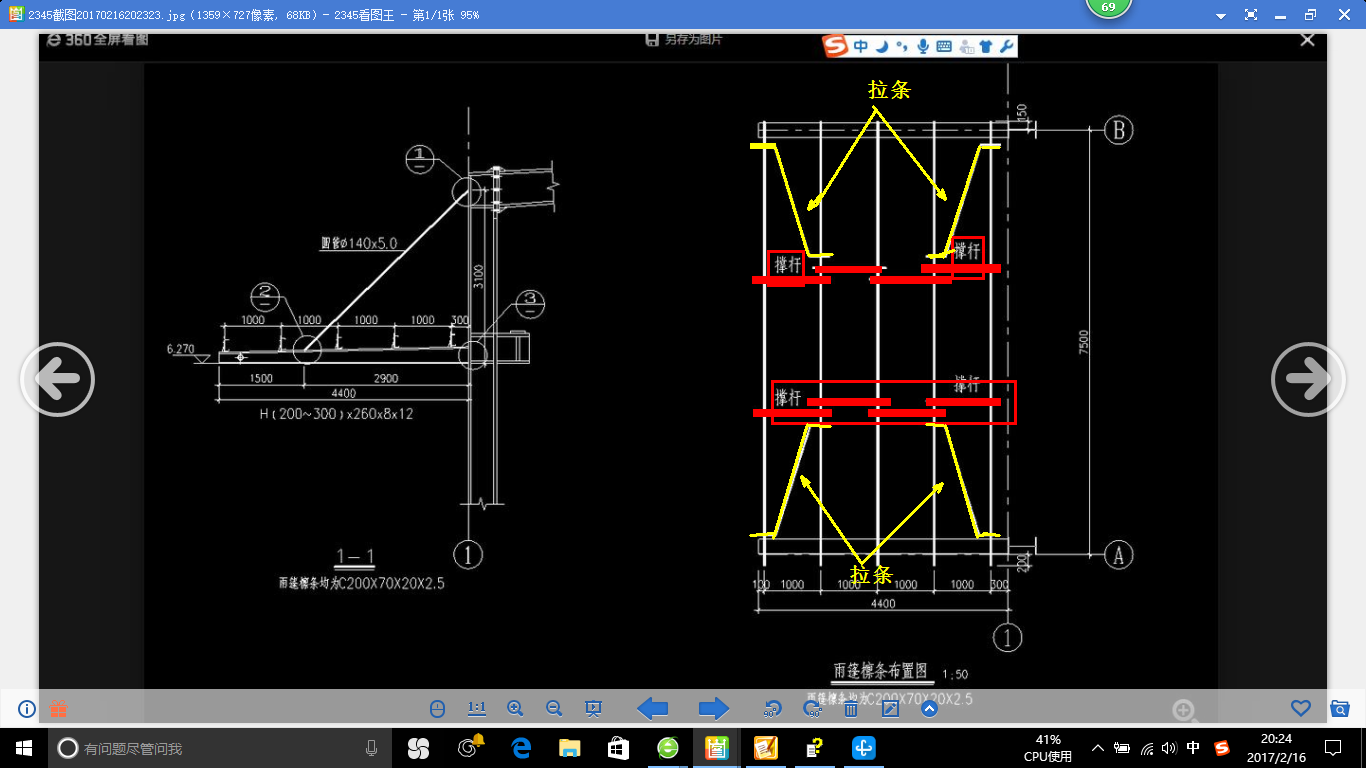Enter full screen using the title bar icon
Screen dimensions: 1366x768
pyautogui.click(x=1251, y=15)
